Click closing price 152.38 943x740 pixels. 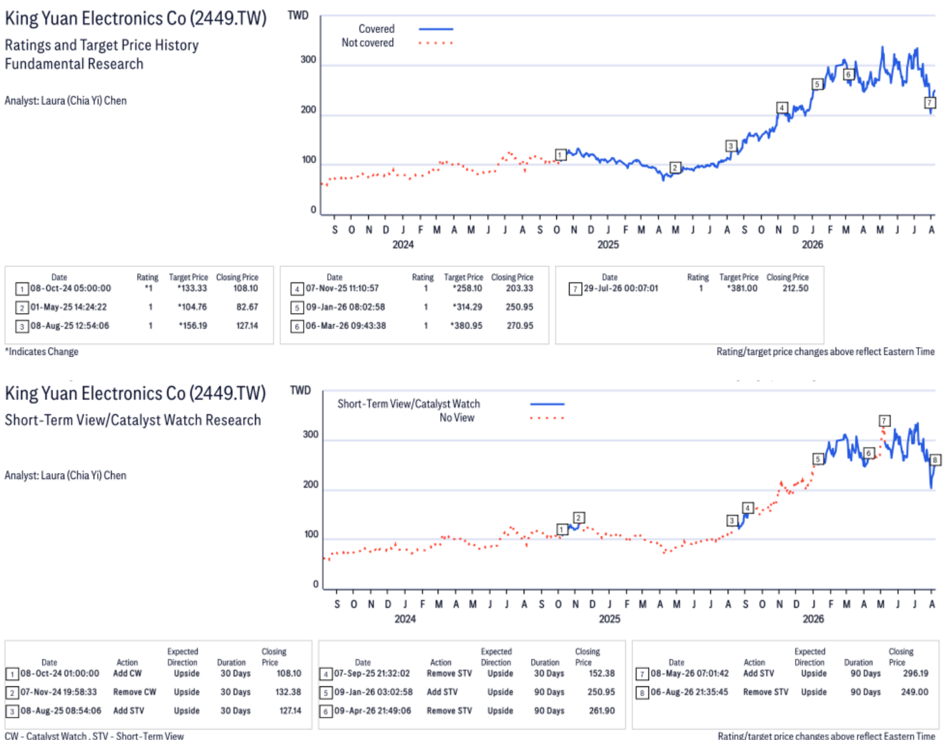(602, 673)
